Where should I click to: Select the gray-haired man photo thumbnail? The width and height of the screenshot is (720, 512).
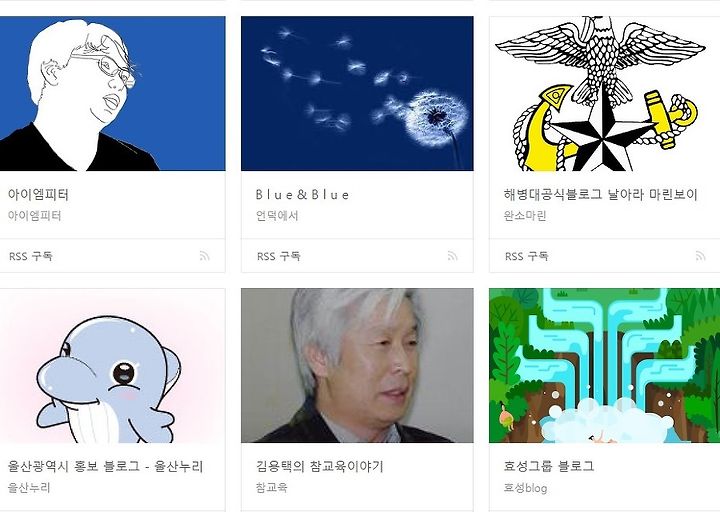click(x=357, y=366)
